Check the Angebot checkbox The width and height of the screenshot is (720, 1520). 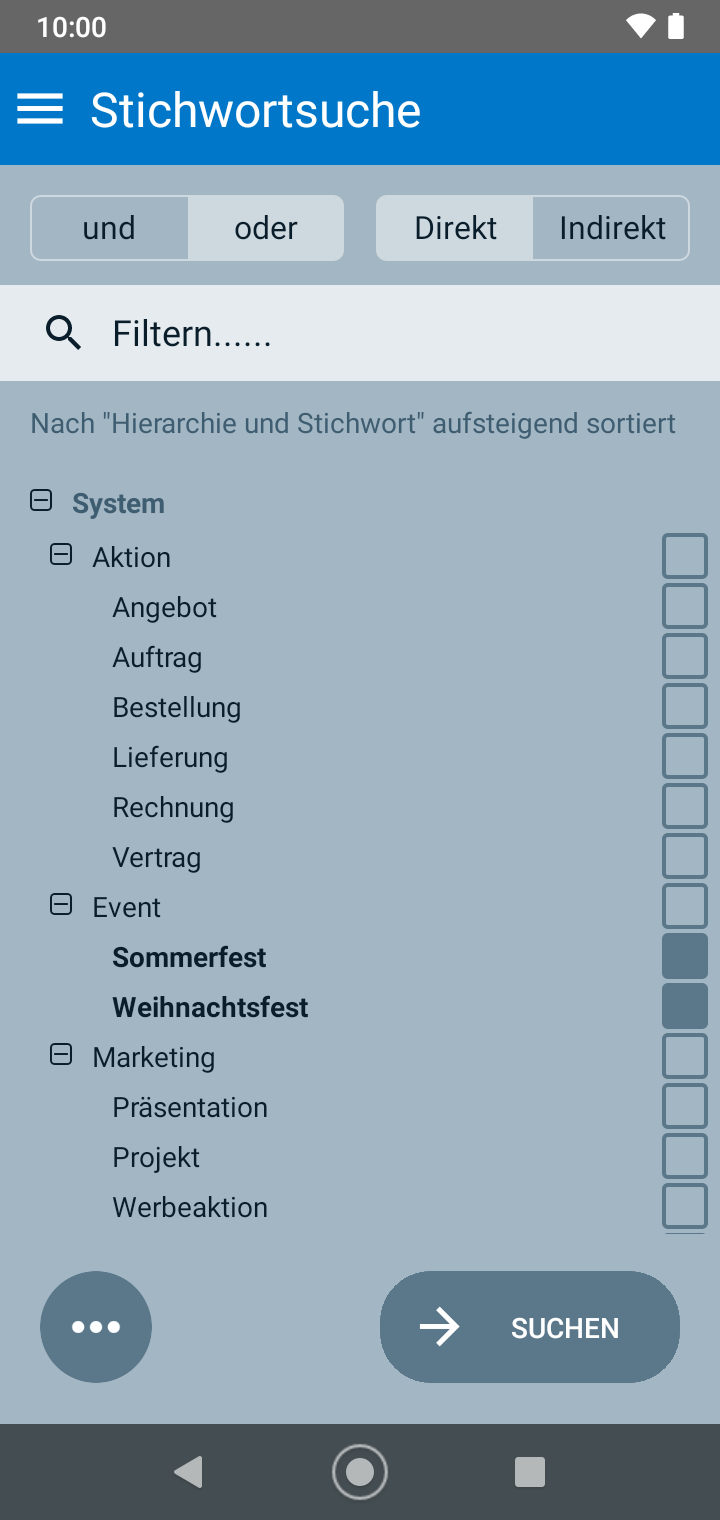(684, 606)
